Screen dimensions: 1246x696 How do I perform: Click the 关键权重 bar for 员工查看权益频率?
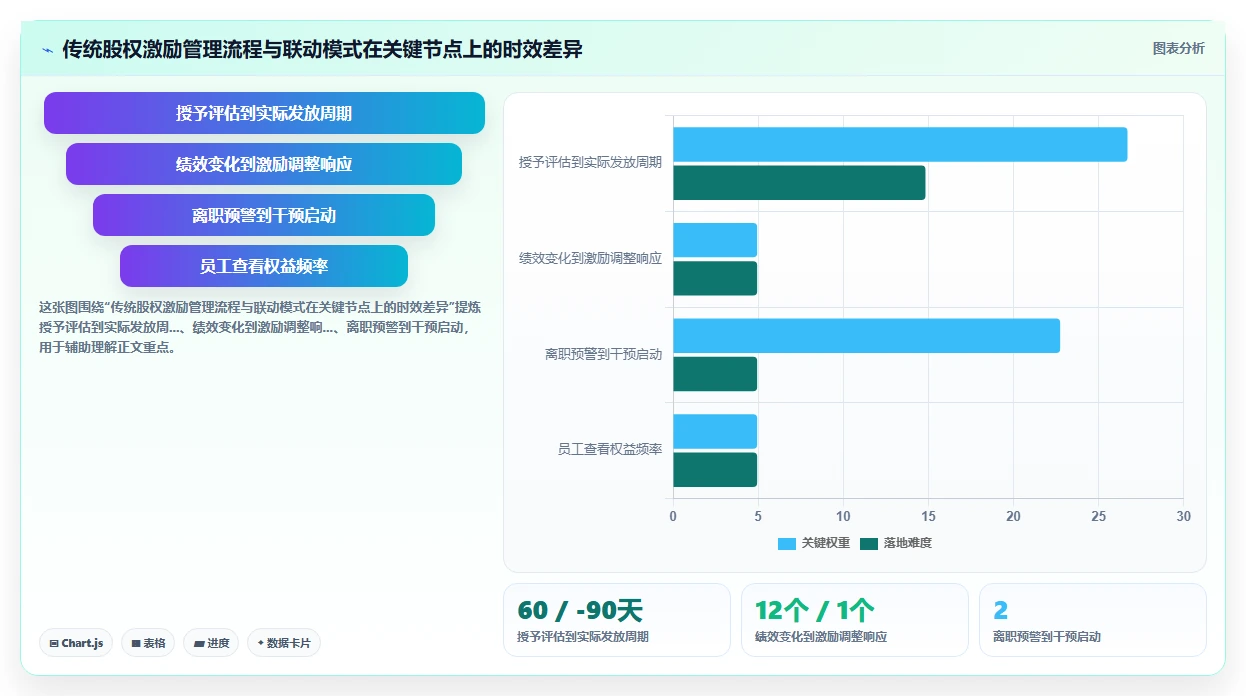point(715,431)
